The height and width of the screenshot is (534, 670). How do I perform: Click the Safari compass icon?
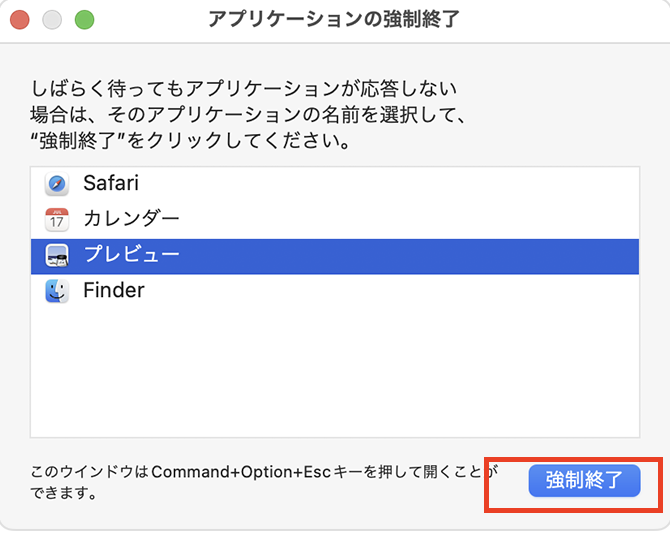[x=57, y=184]
